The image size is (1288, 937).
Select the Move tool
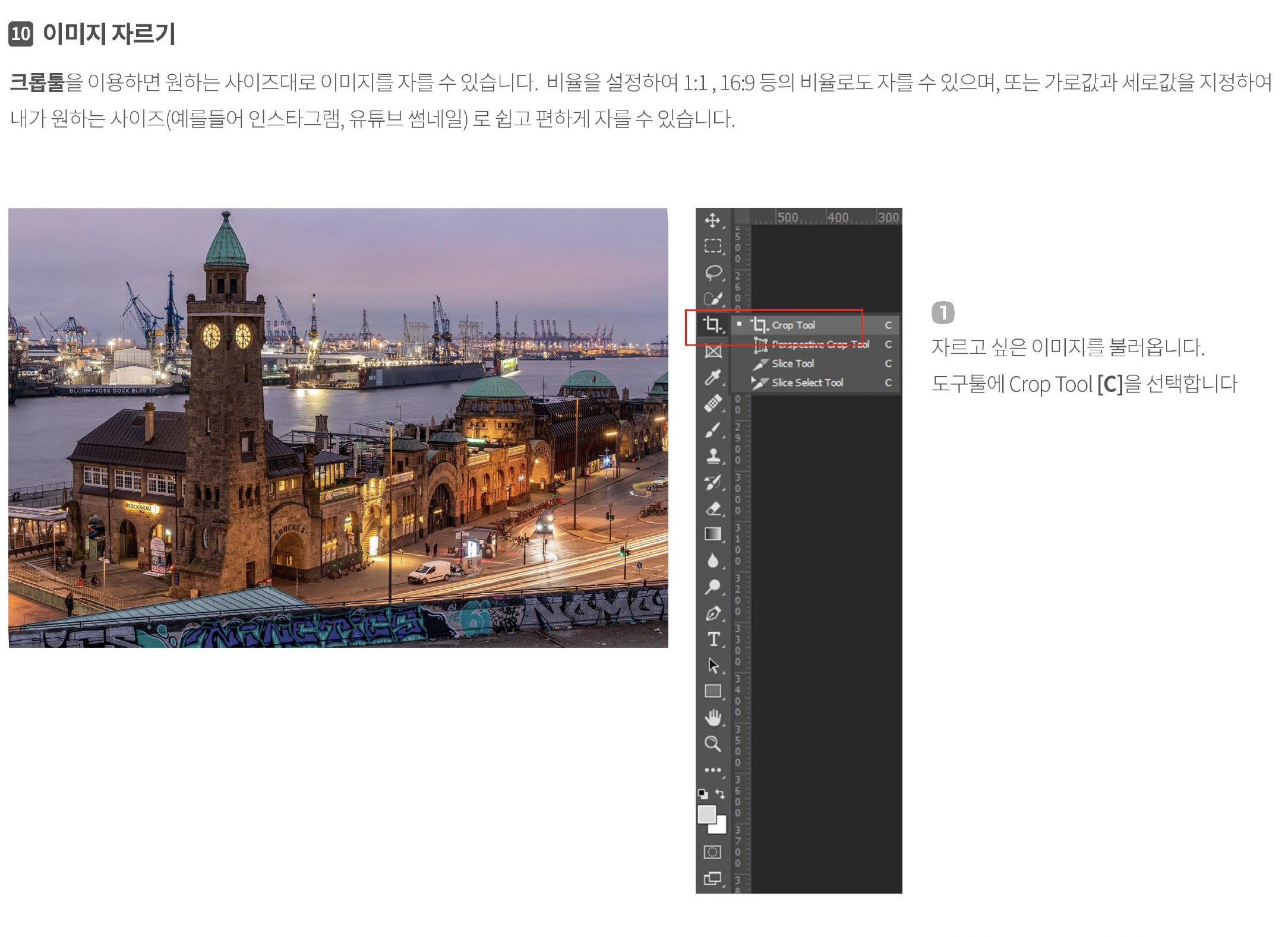(x=712, y=221)
